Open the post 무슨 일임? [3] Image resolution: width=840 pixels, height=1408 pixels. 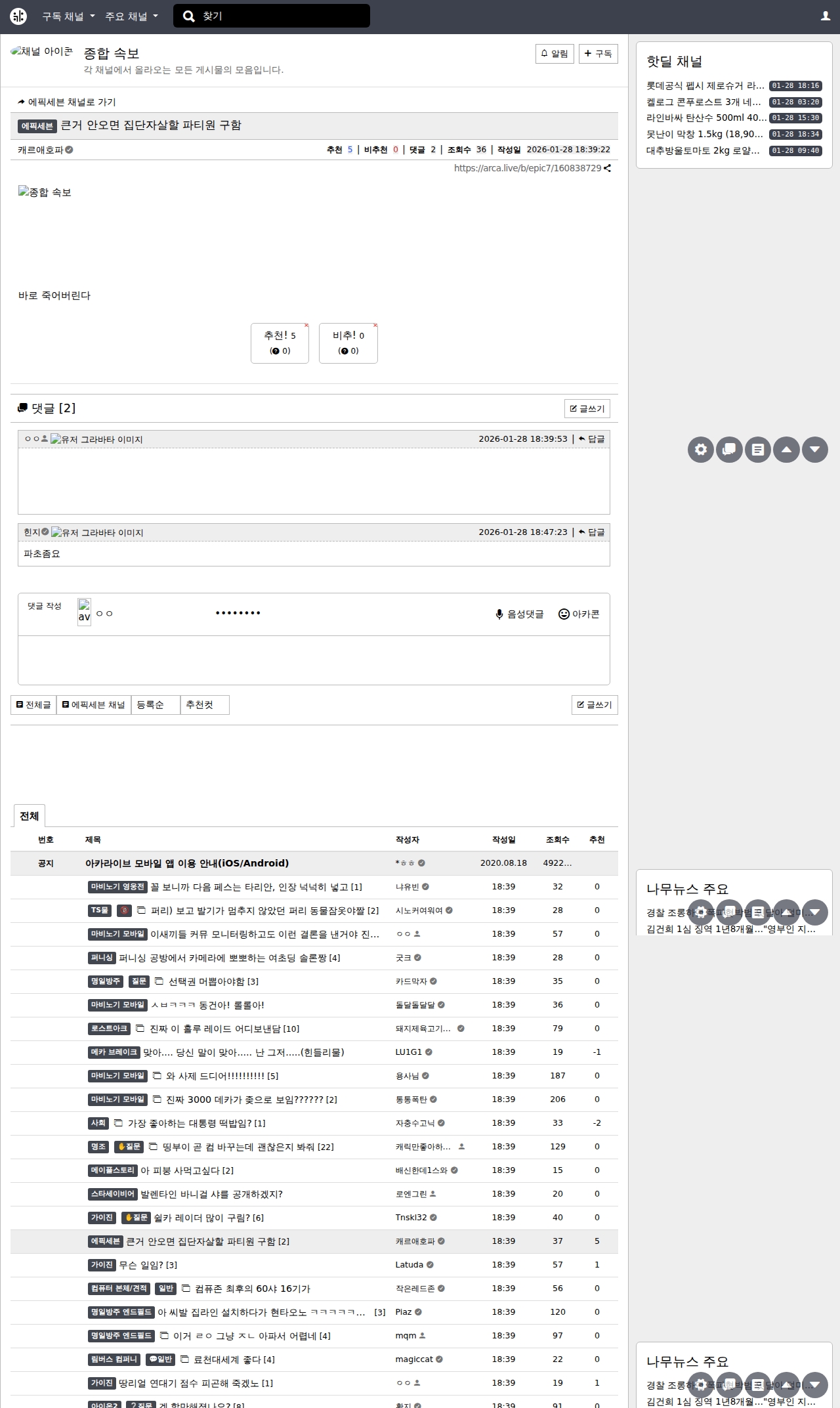(x=148, y=1265)
